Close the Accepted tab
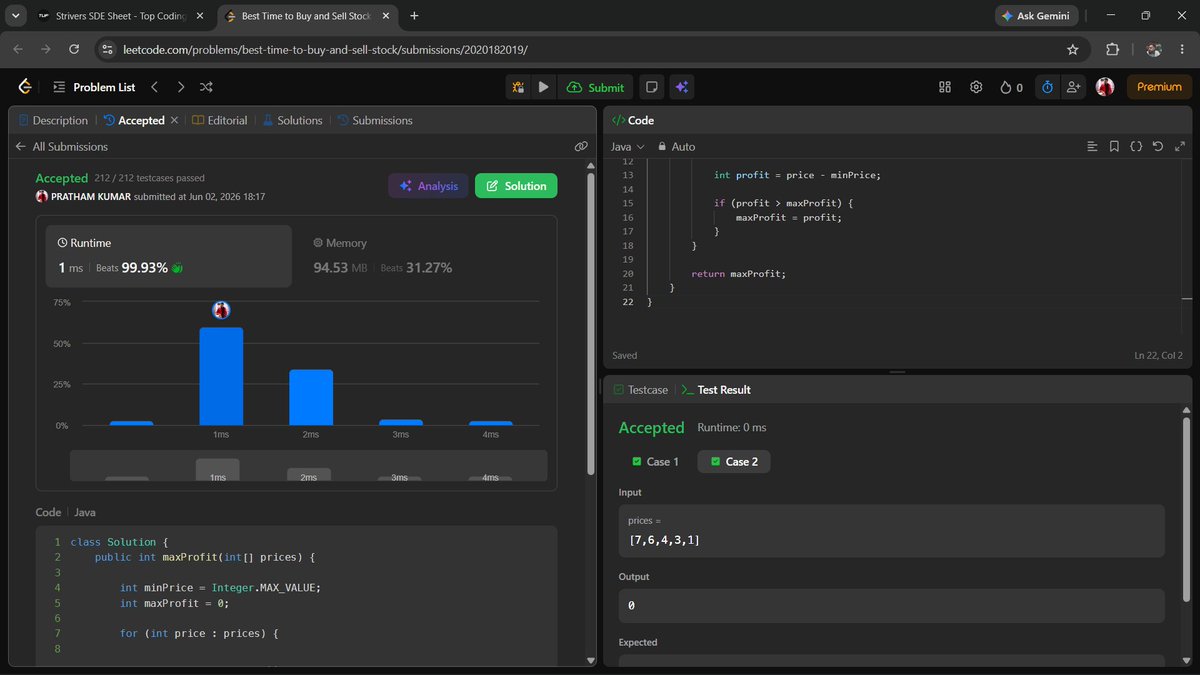The height and width of the screenshot is (675, 1200). pyautogui.click(x=174, y=120)
